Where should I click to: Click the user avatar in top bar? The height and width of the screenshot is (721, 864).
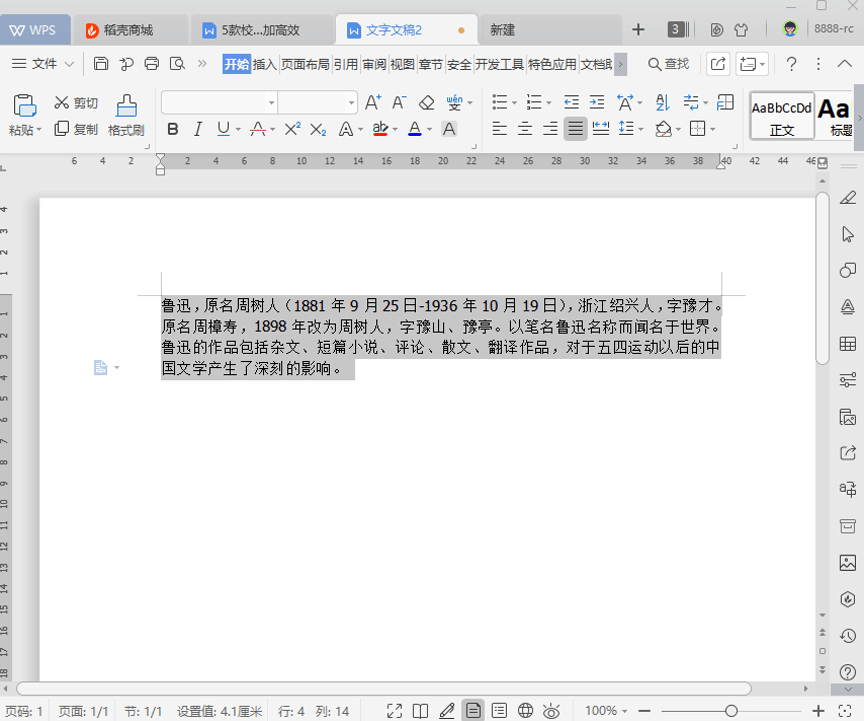(x=790, y=29)
